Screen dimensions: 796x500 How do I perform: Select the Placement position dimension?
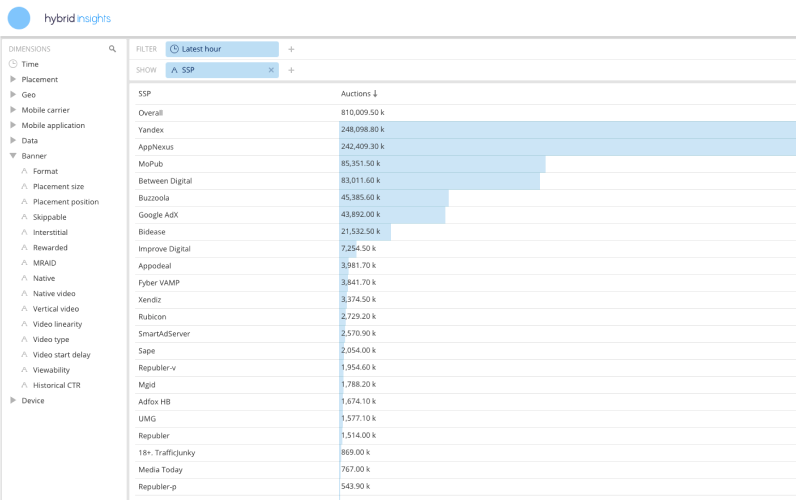pyautogui.click(x=66, y=202)
